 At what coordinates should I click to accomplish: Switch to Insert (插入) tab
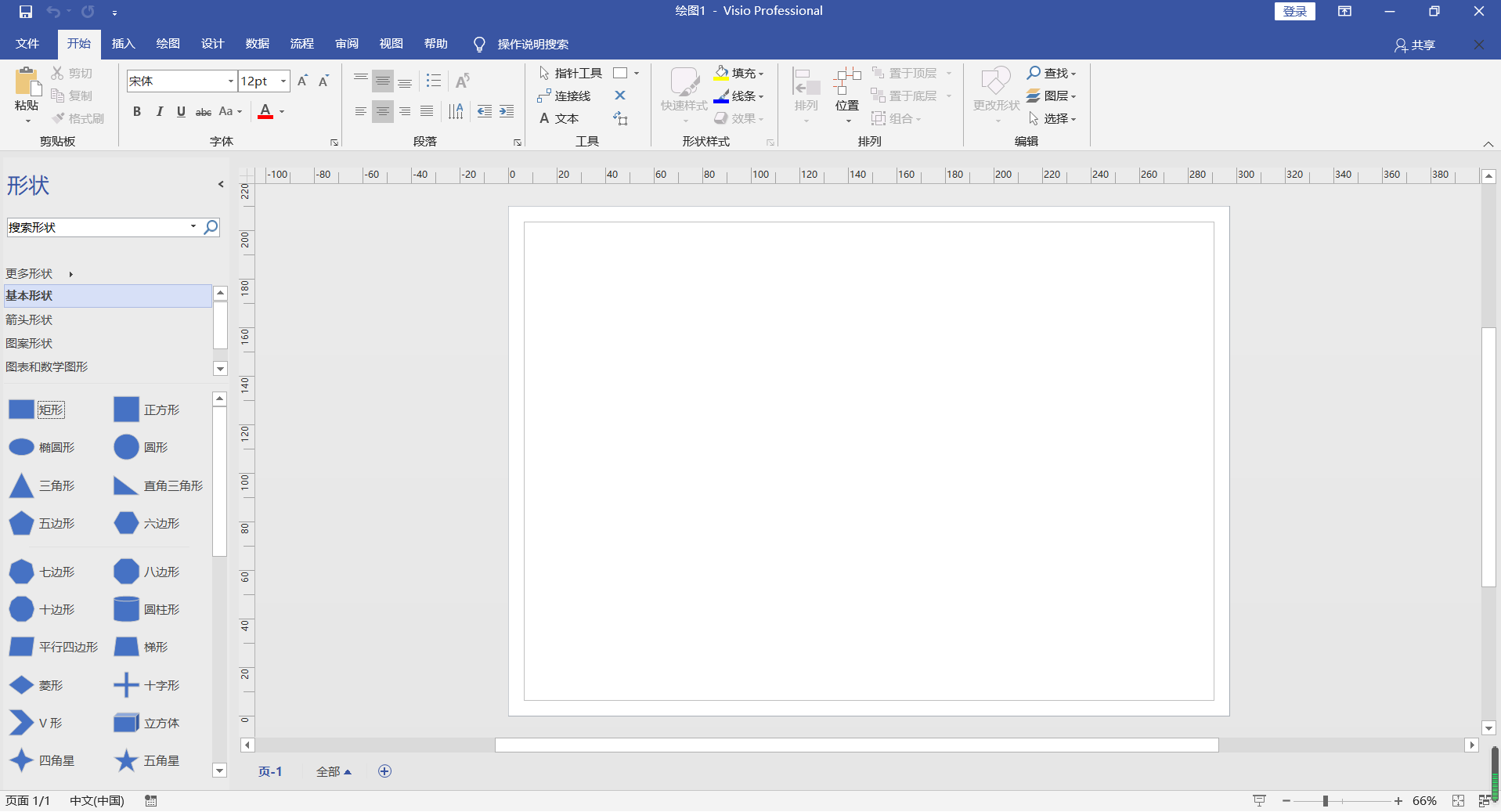pos(124,44)
